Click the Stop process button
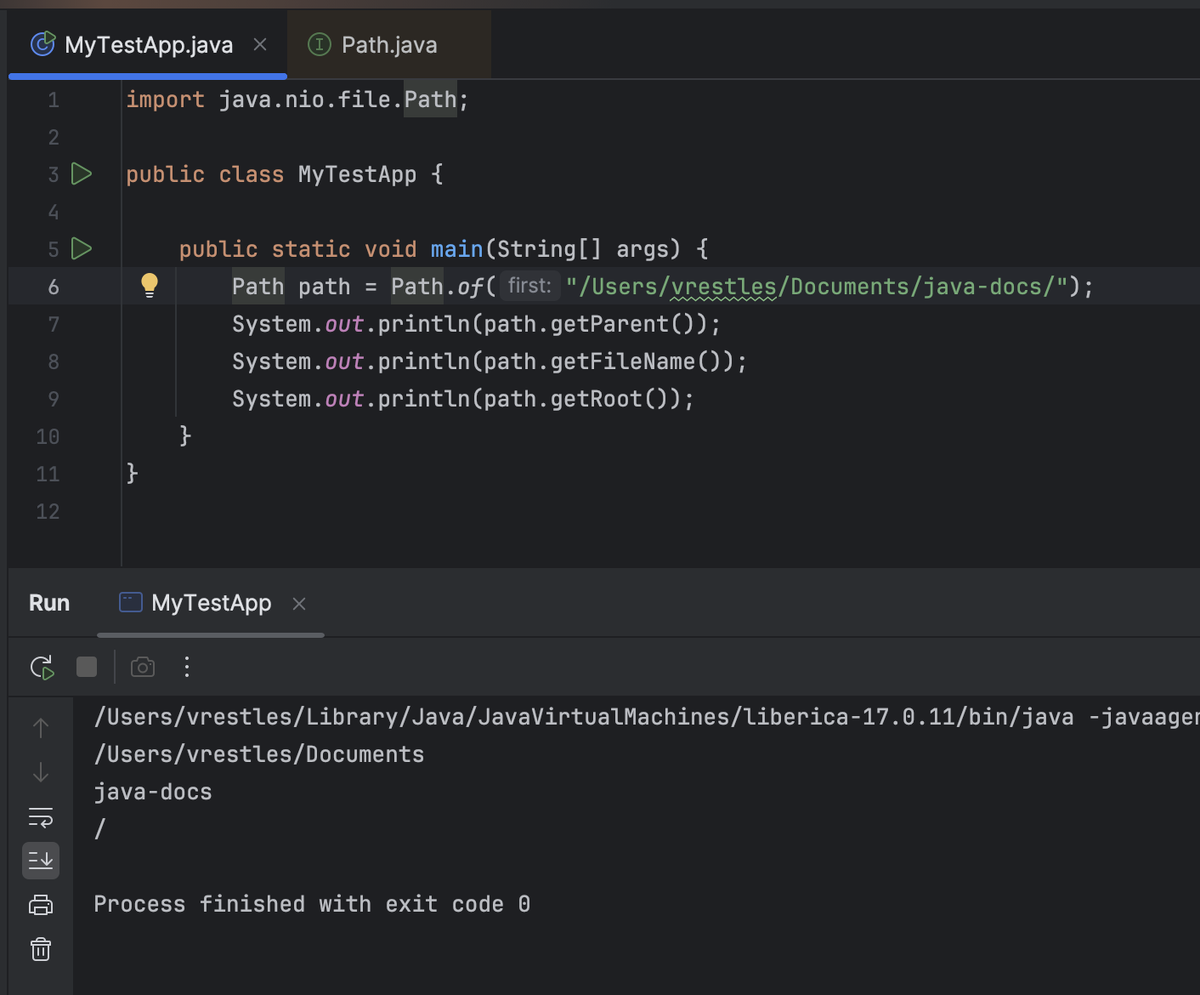The height and width of the screenshot is (995, 1200). 87,666
